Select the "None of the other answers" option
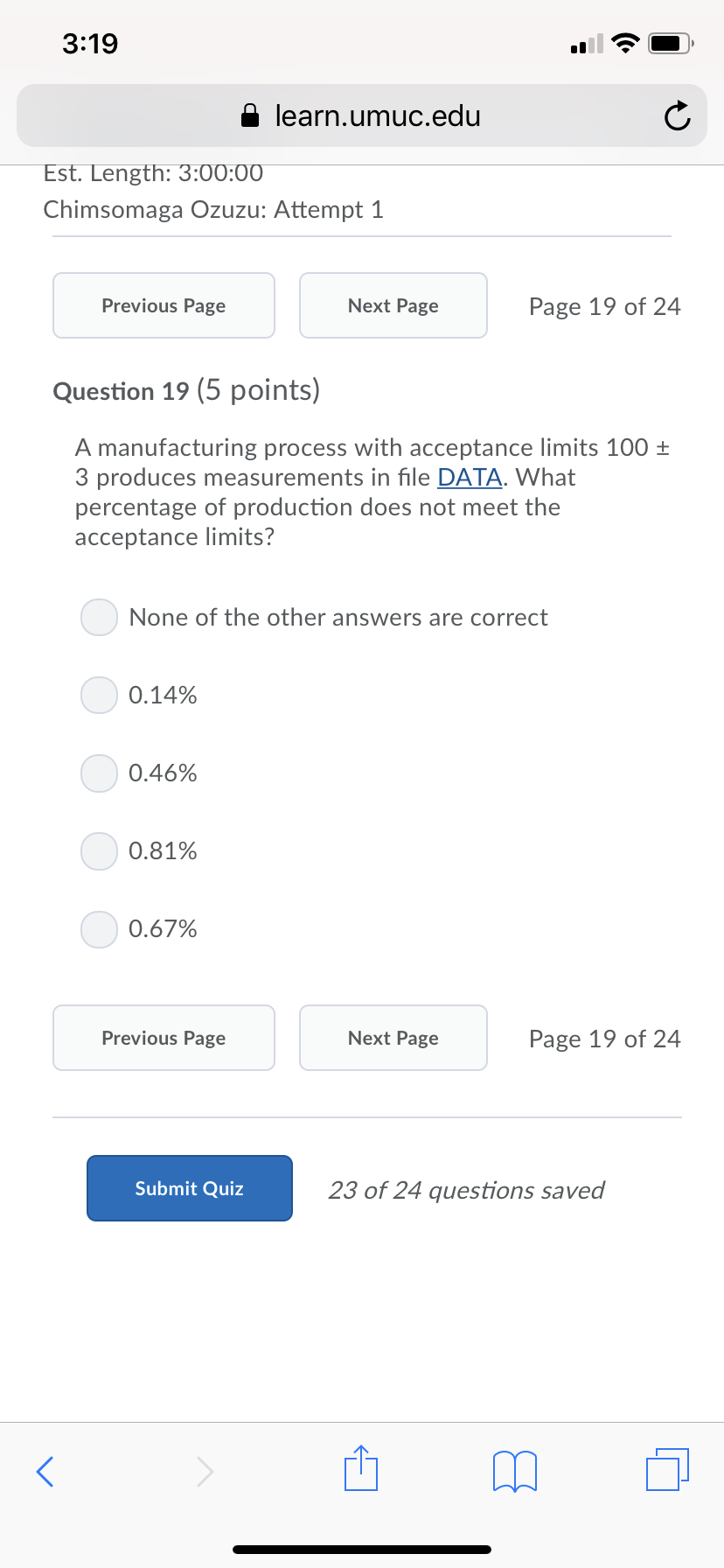The width and height of the screenshot is (724, 1568). (x=100, y=617)
